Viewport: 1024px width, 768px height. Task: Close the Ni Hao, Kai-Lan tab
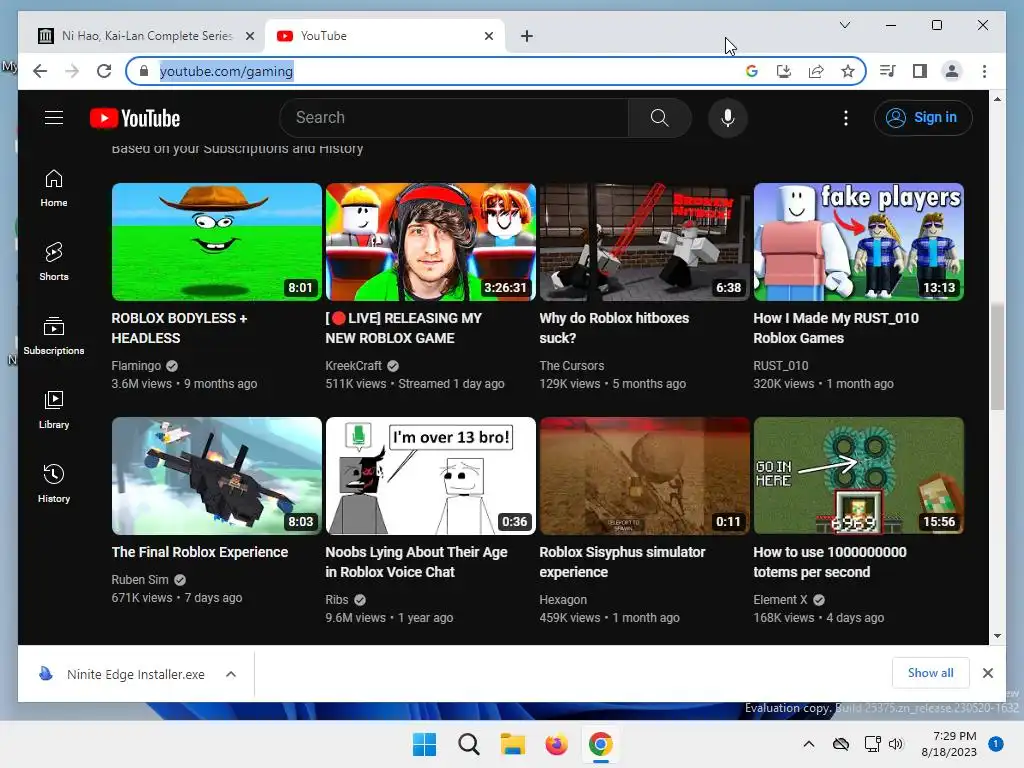[x=249, y=36]
